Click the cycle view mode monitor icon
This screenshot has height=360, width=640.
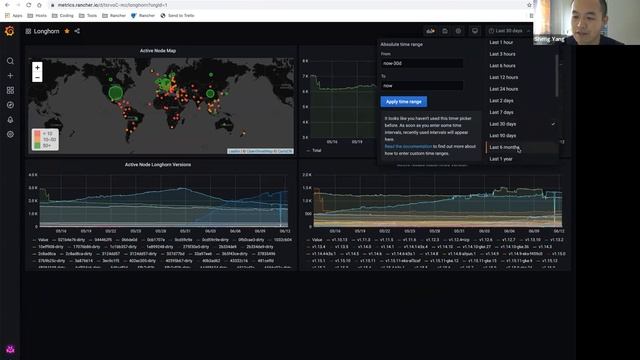pyautogui.click(x=475, y=31)
